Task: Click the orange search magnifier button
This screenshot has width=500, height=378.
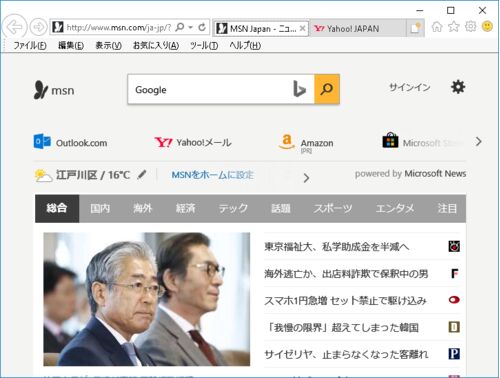Action: 327,89
